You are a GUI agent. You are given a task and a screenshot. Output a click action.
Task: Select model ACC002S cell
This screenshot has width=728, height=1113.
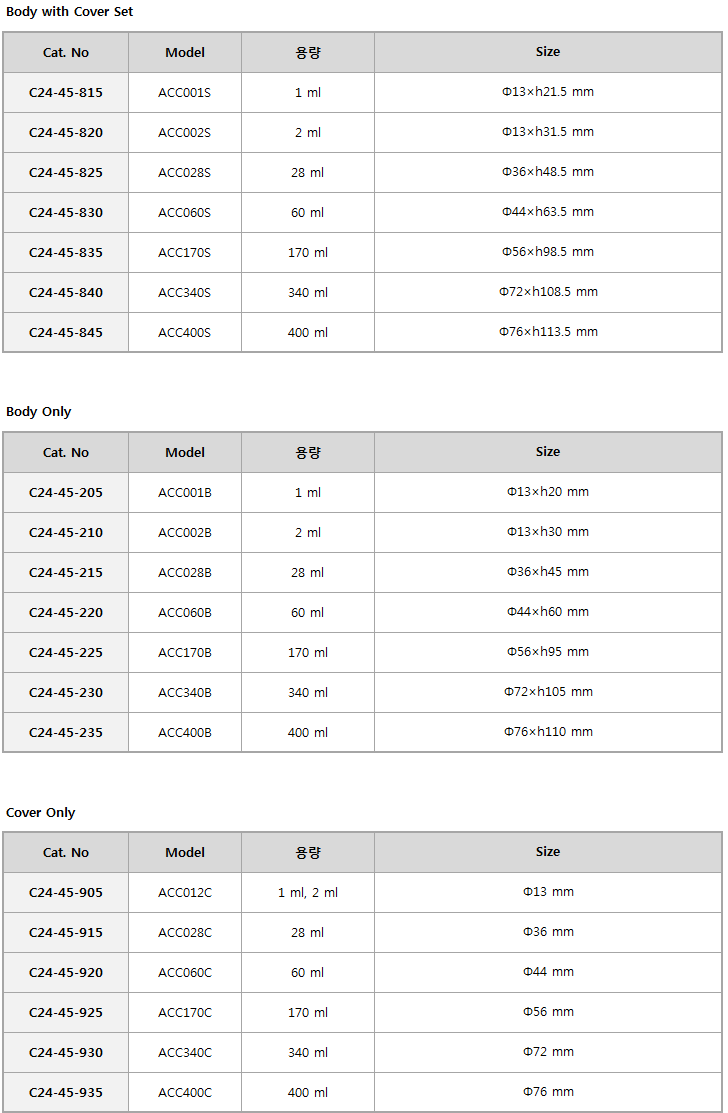pos(184,133)
